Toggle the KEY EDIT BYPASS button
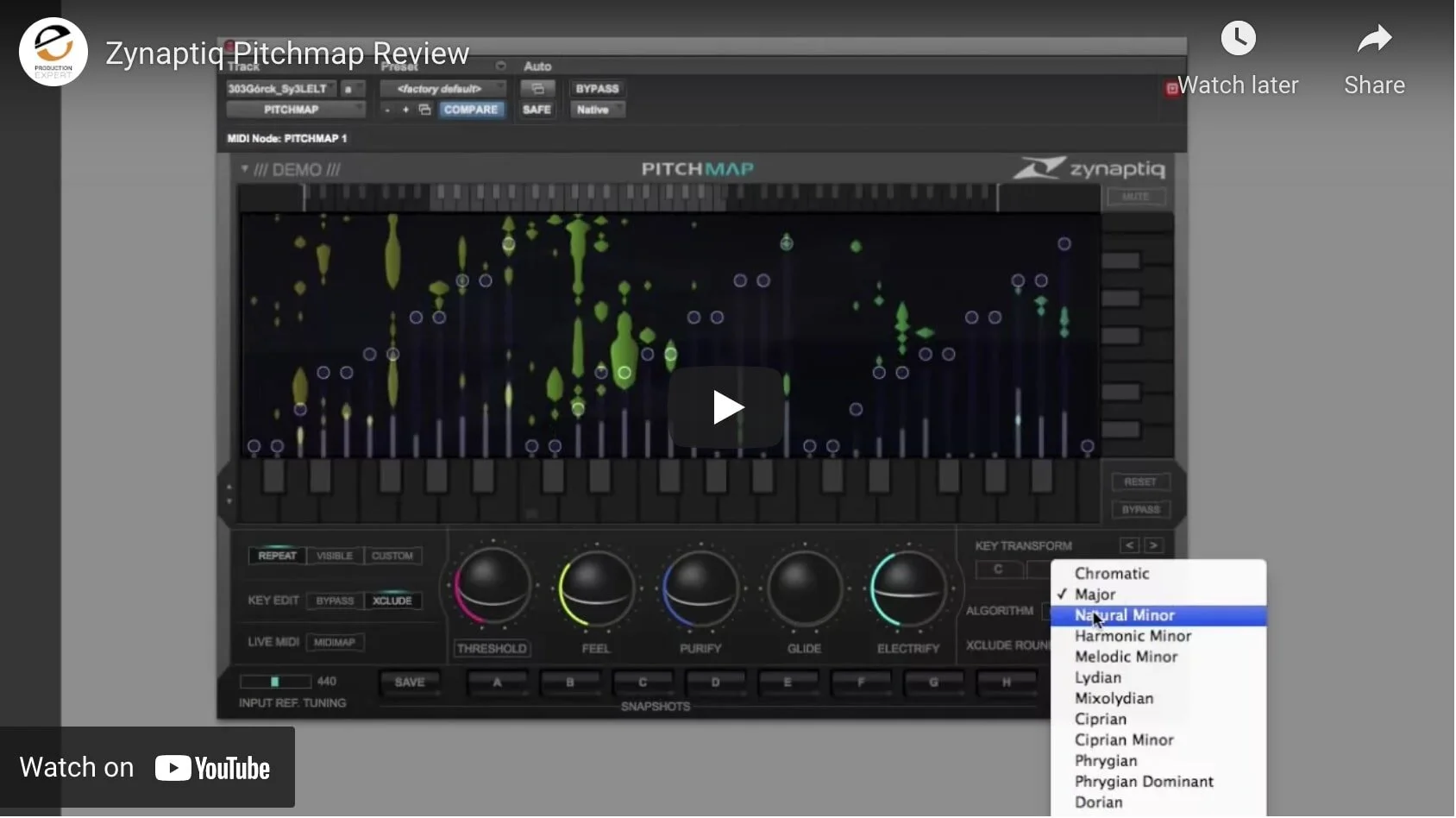Viewport: 1456px width, 818px height. click(x=335, y=601)
